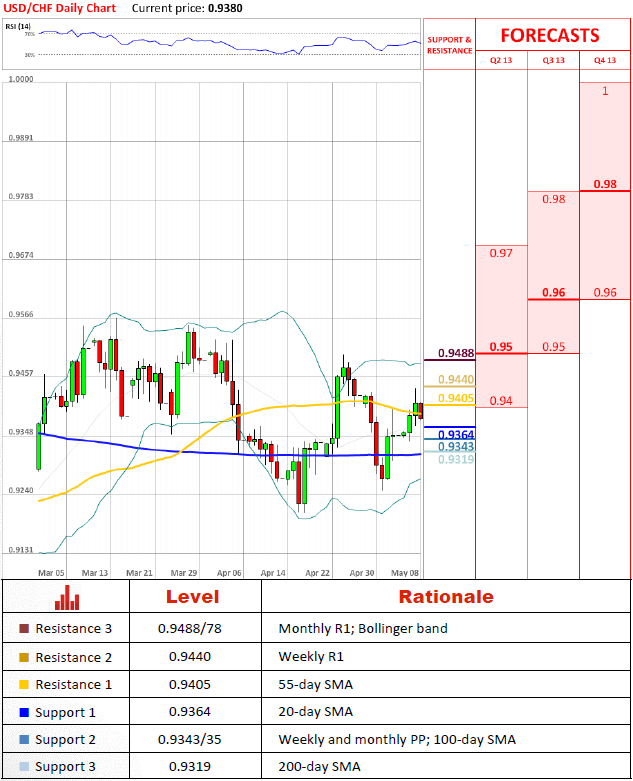The image size is (633, 781).
Task: Click the 0.94 value in Q2 13 column
Action: 501,401
